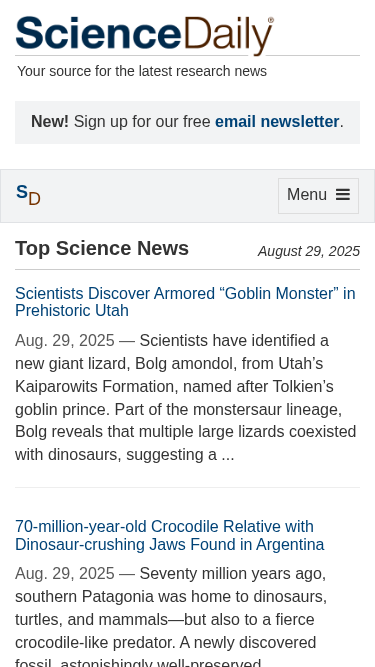375x667 pixels.
Task: Click the italic August 29, 2025 header date
Action: click(x=309, y=251)
